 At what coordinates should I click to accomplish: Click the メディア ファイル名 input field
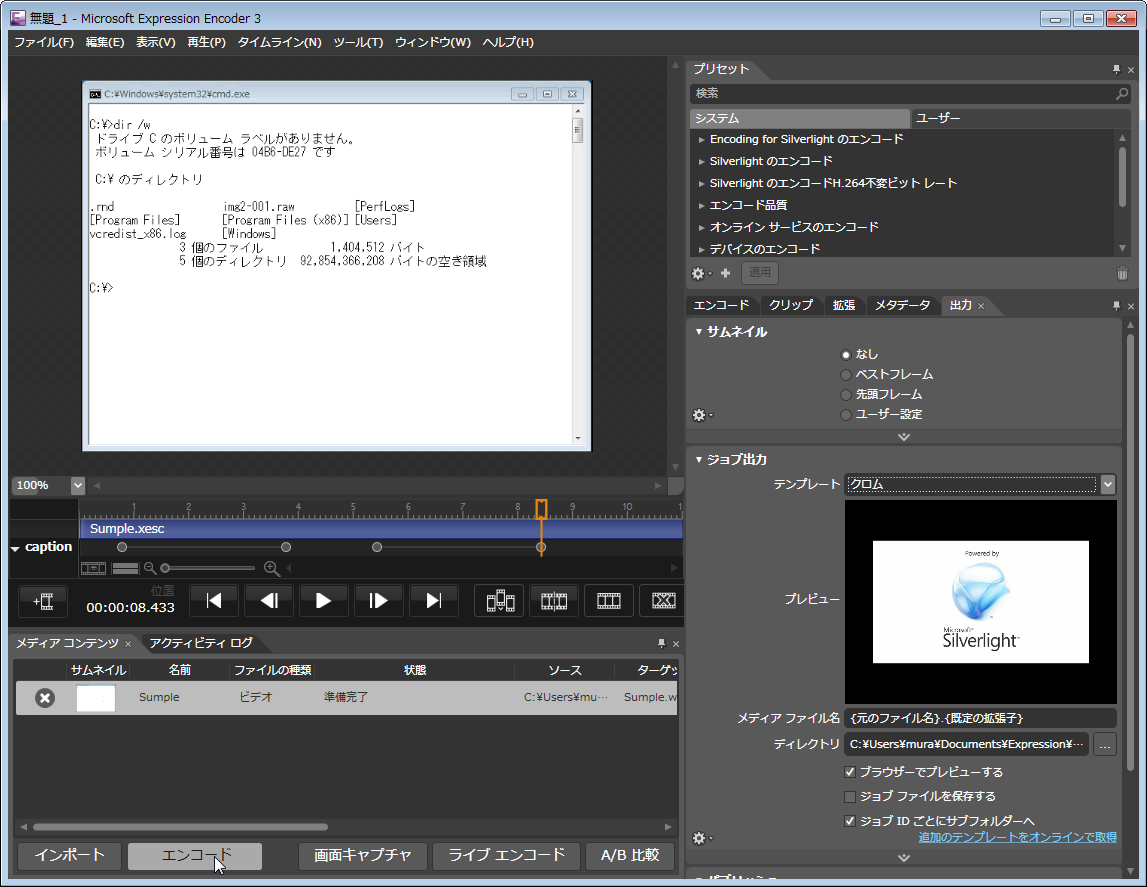(981, 719)
